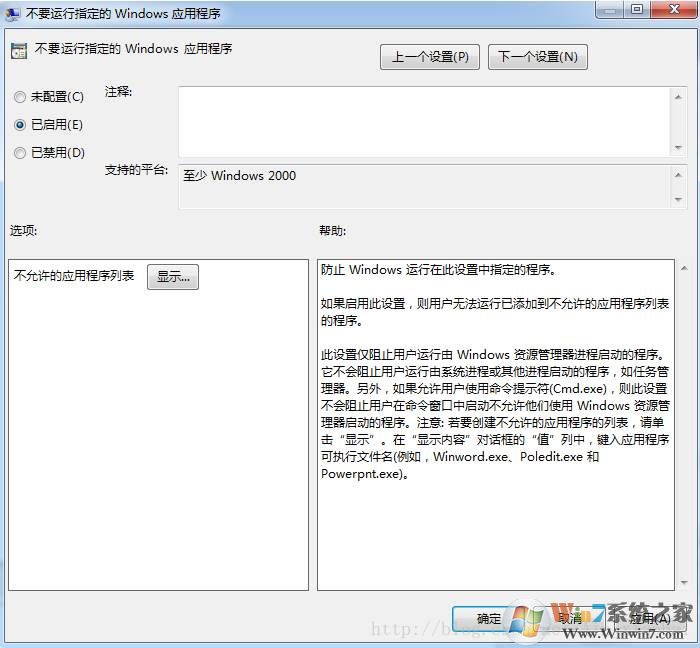Maximize the policy dialog window

(638, 10)
